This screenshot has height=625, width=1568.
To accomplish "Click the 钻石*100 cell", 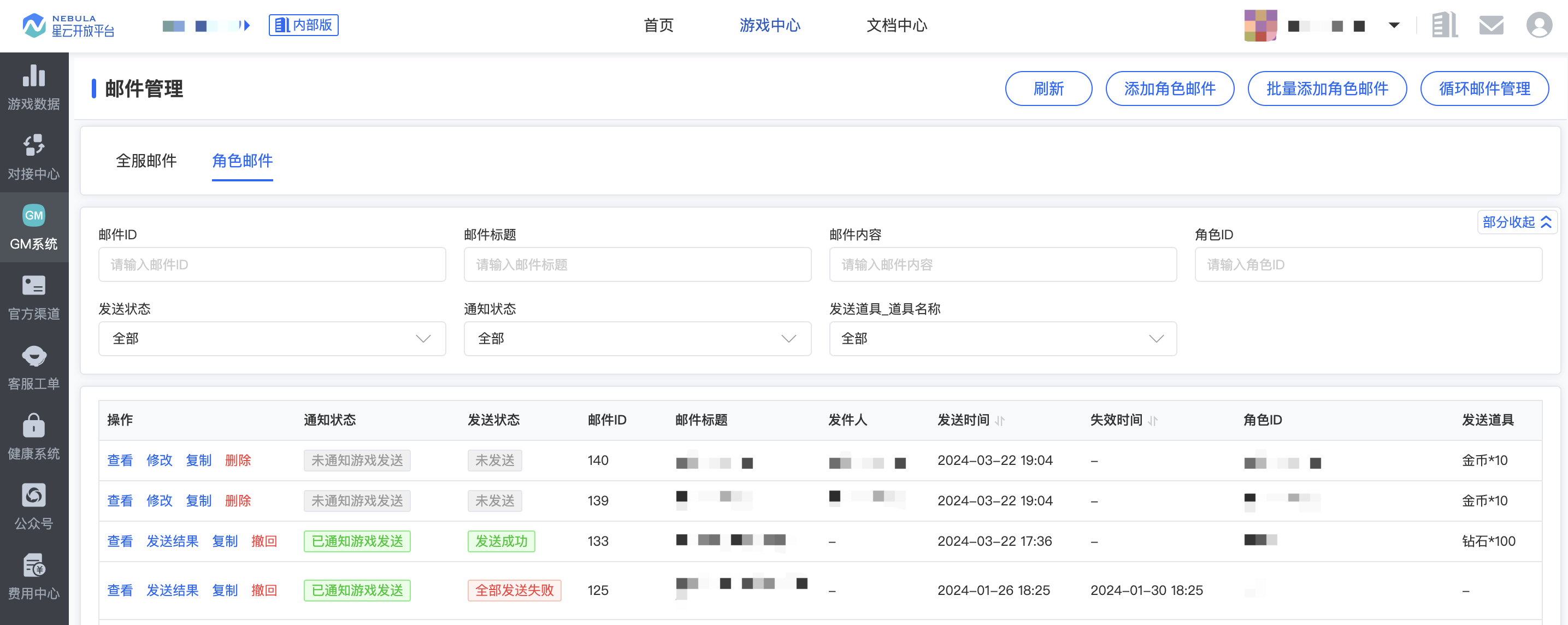I will click(1488, 541).
